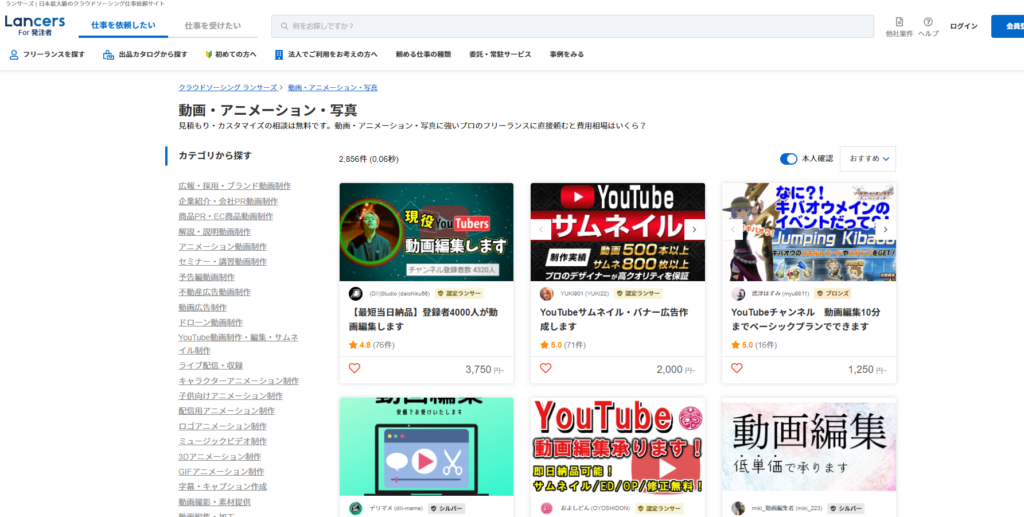Open 委託・常駐サービス menu
1024x517 pixels.
(500, 55)
